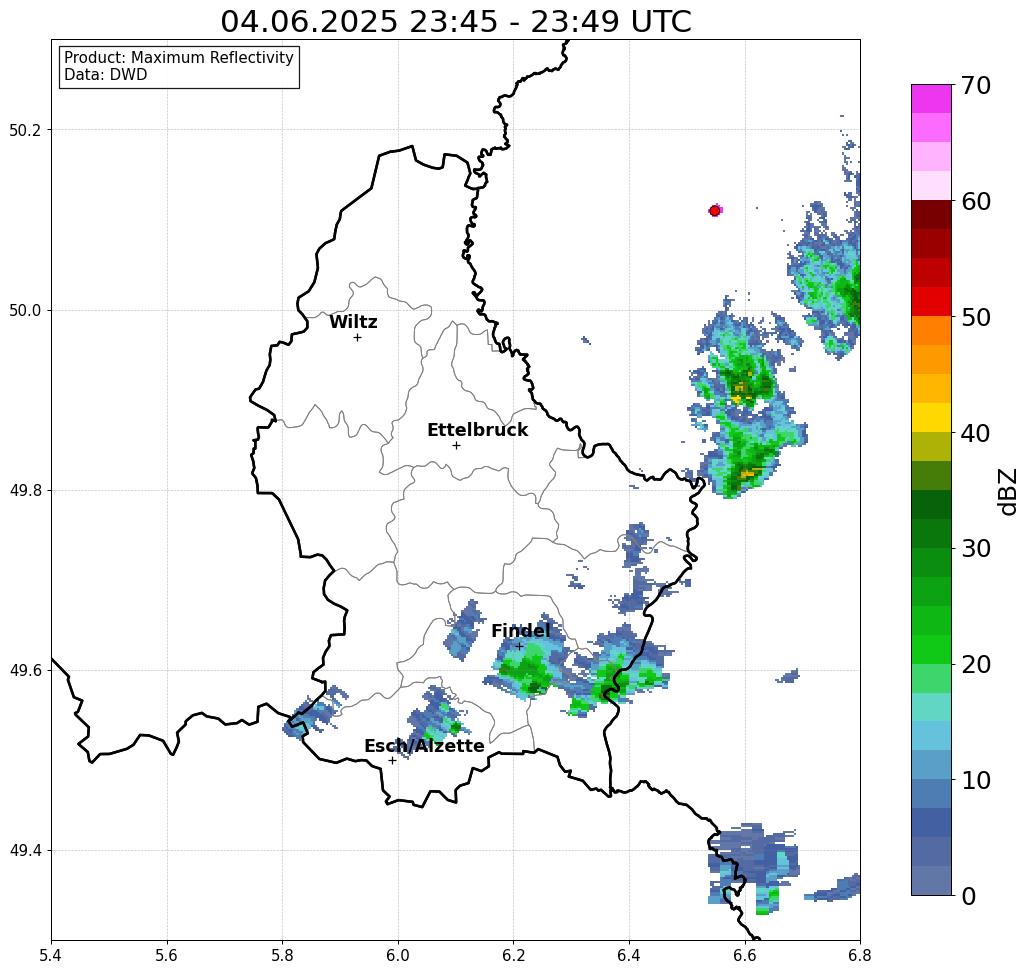Click longitude axis label 6.6
Image resolution: width=1029 pixels, height=973 pixels.
pos(745,955)
